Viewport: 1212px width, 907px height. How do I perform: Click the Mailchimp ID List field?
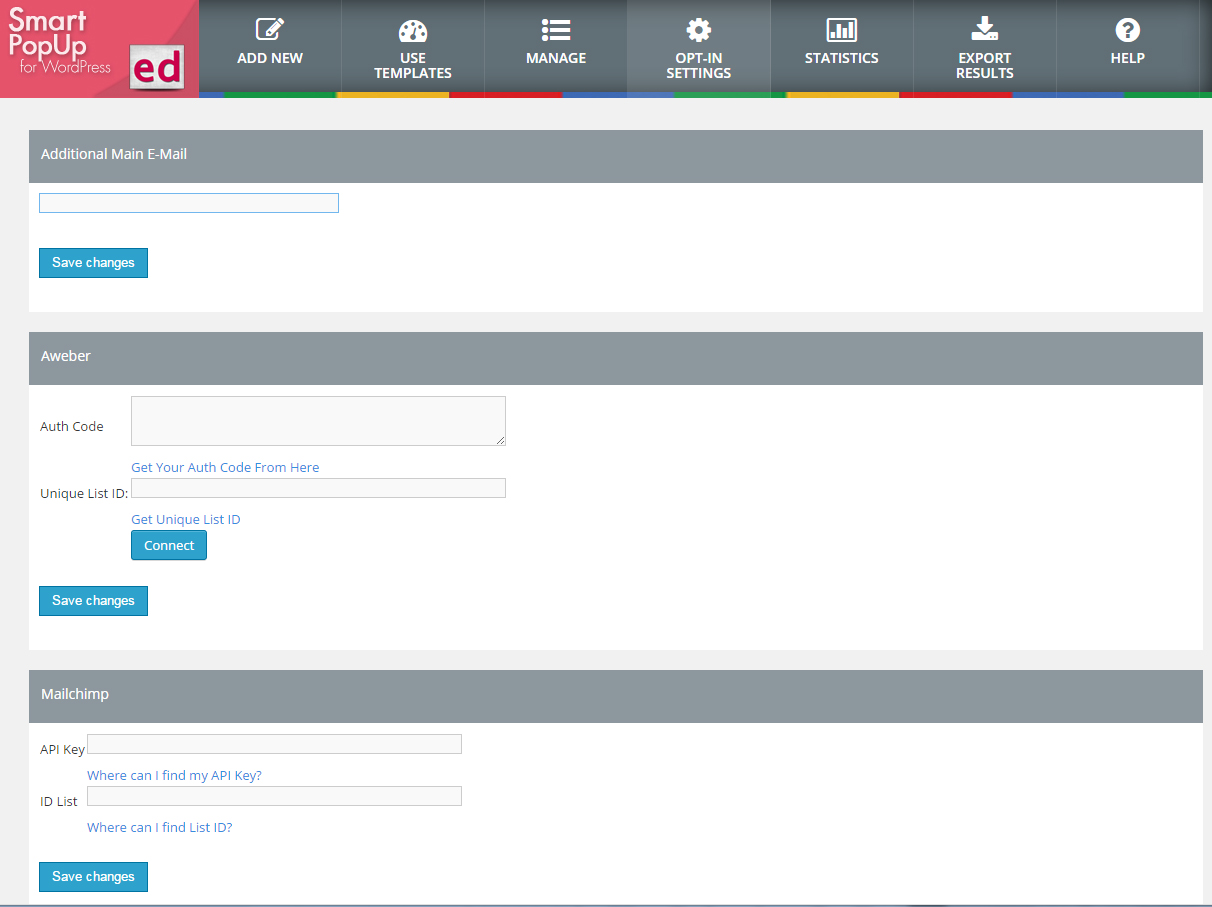[x=274, y=796]
